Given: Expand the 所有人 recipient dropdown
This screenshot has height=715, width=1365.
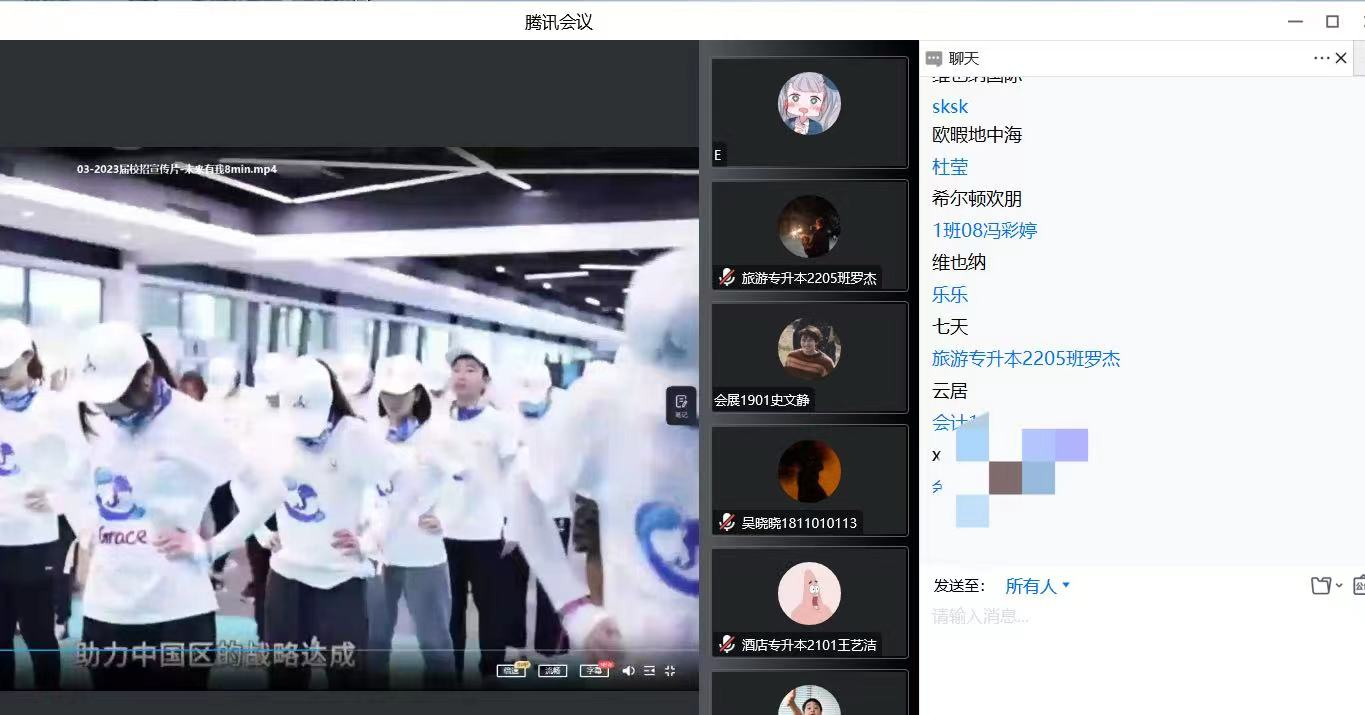Looking at the screenshot, I should (1037, 586).
